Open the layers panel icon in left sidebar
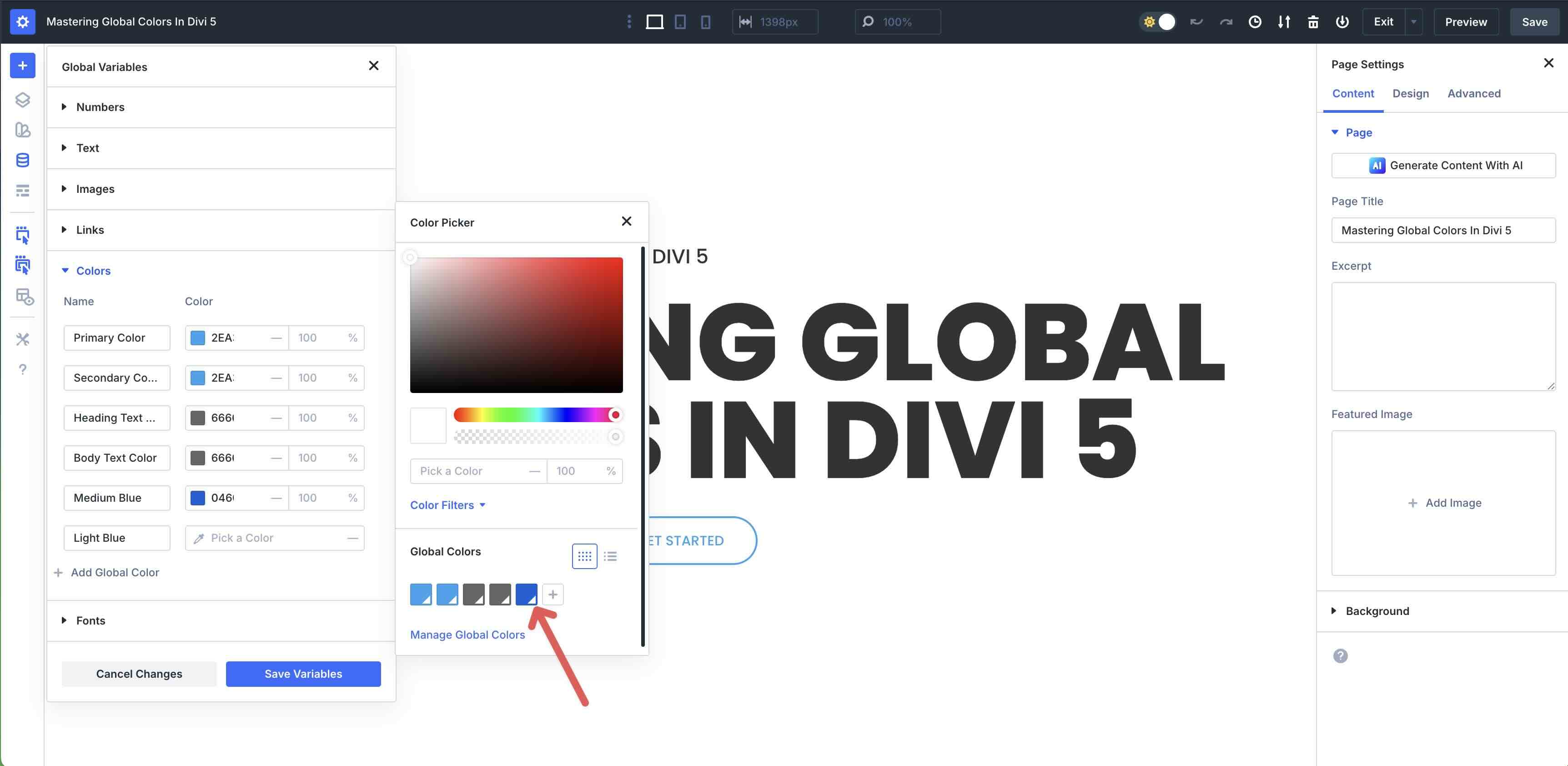Image resolution: width=1568 pixels, height=766 pixels. pos(23,99)
